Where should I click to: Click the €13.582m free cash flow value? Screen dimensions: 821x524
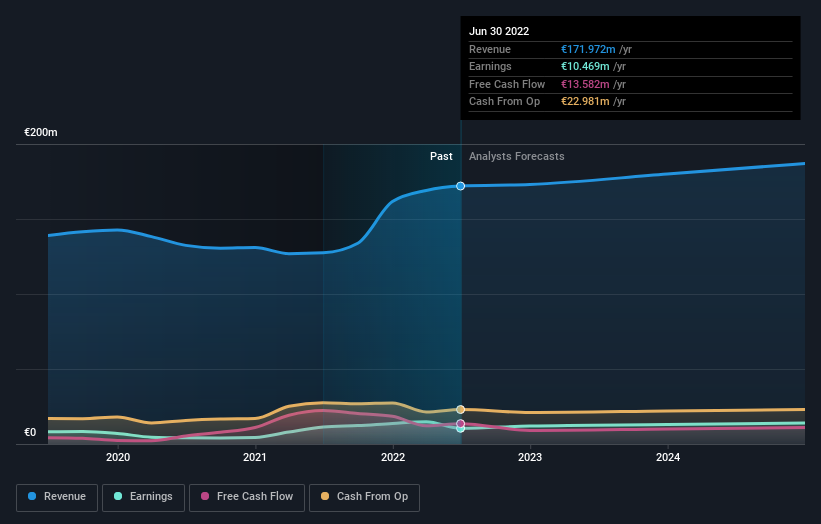585,84
